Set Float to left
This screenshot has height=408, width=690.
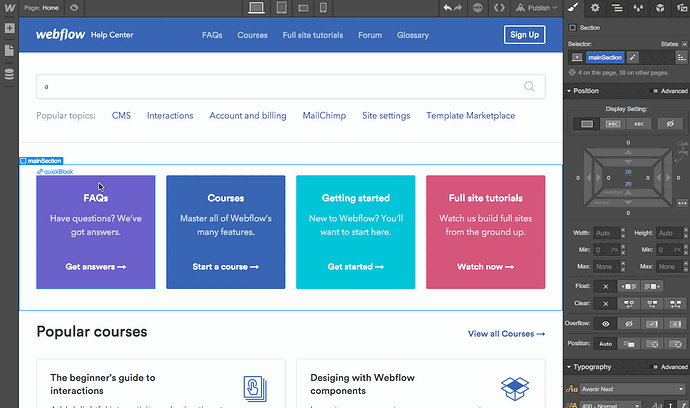629,287
